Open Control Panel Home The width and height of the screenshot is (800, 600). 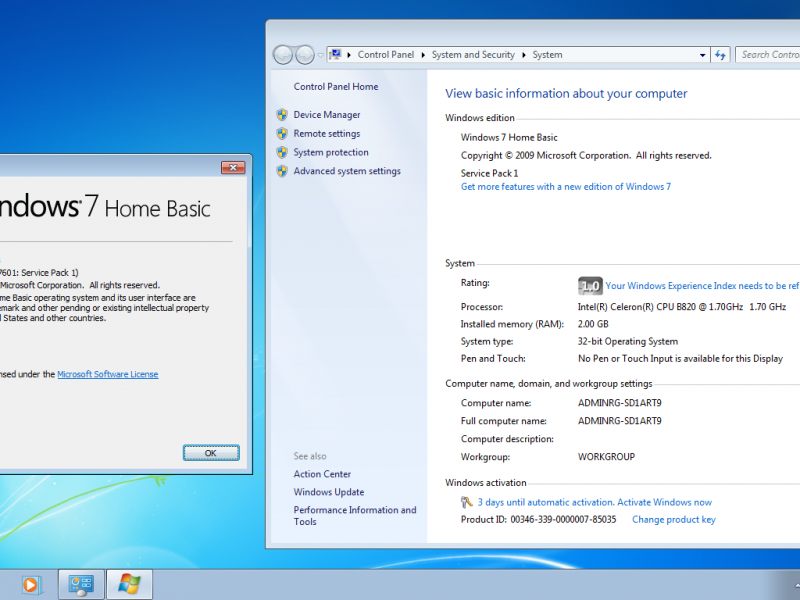[336, 87]
